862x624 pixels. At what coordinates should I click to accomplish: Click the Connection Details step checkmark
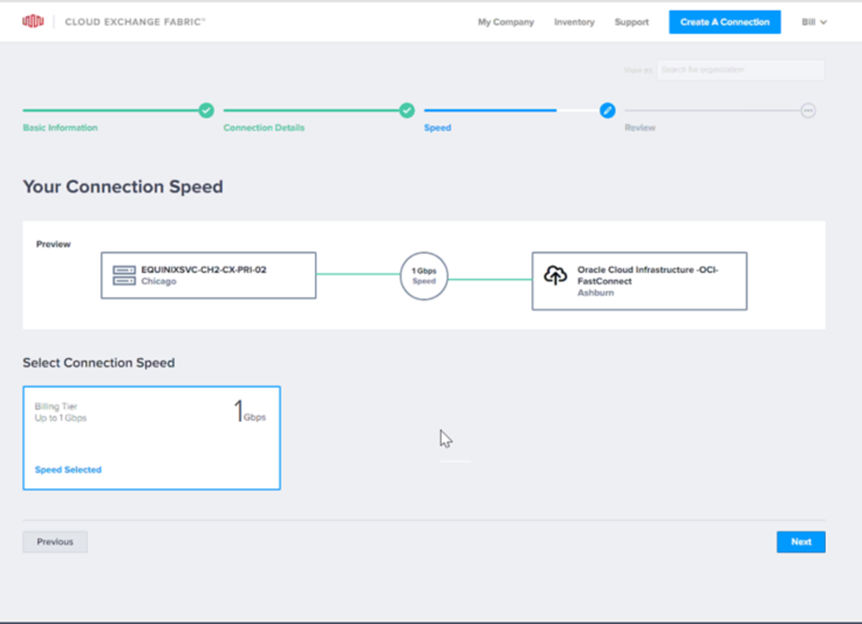pos(407,111)
